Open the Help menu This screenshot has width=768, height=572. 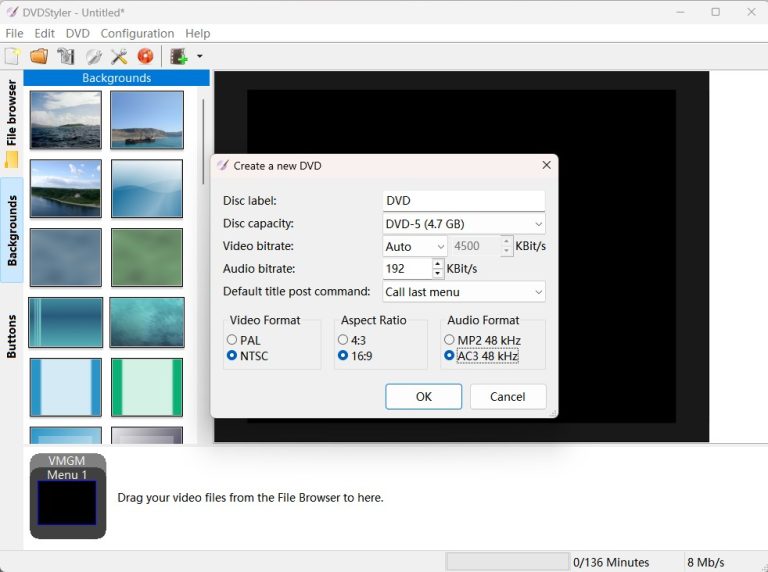(198, 33)
